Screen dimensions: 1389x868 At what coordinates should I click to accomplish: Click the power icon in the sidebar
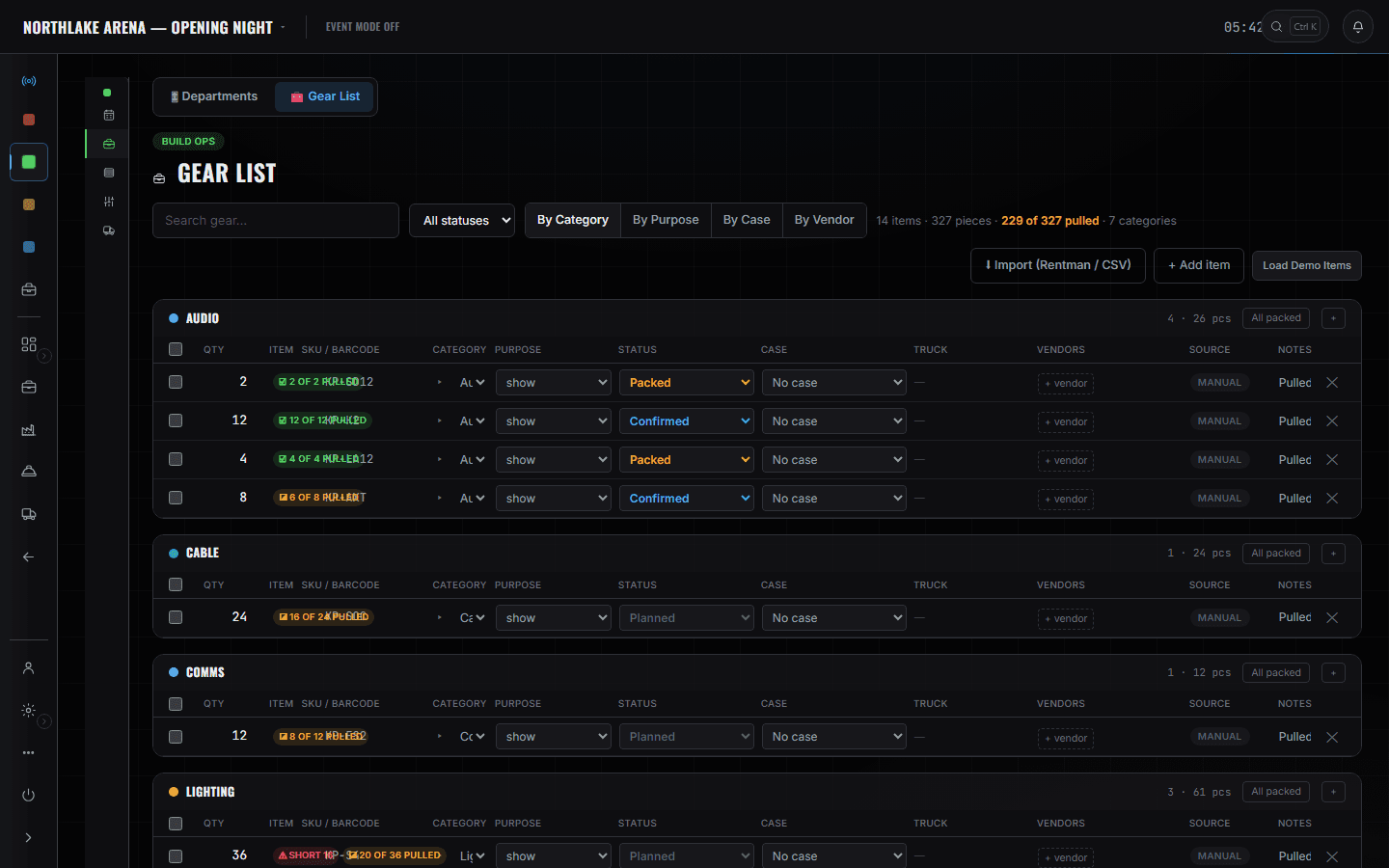tap(29, 795)
